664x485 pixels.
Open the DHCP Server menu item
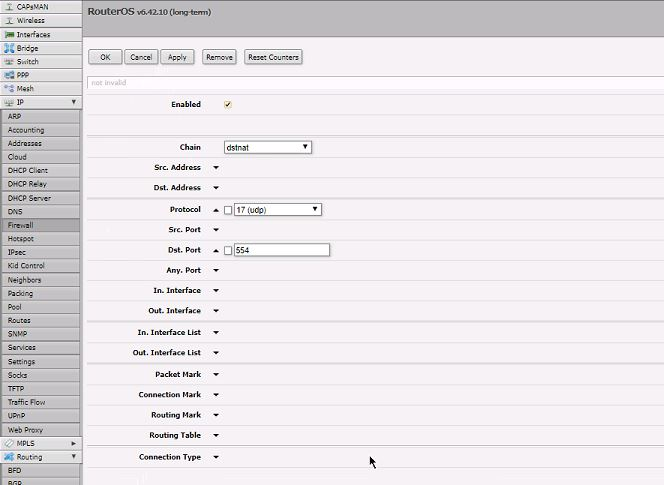click(x=41, y=198)
